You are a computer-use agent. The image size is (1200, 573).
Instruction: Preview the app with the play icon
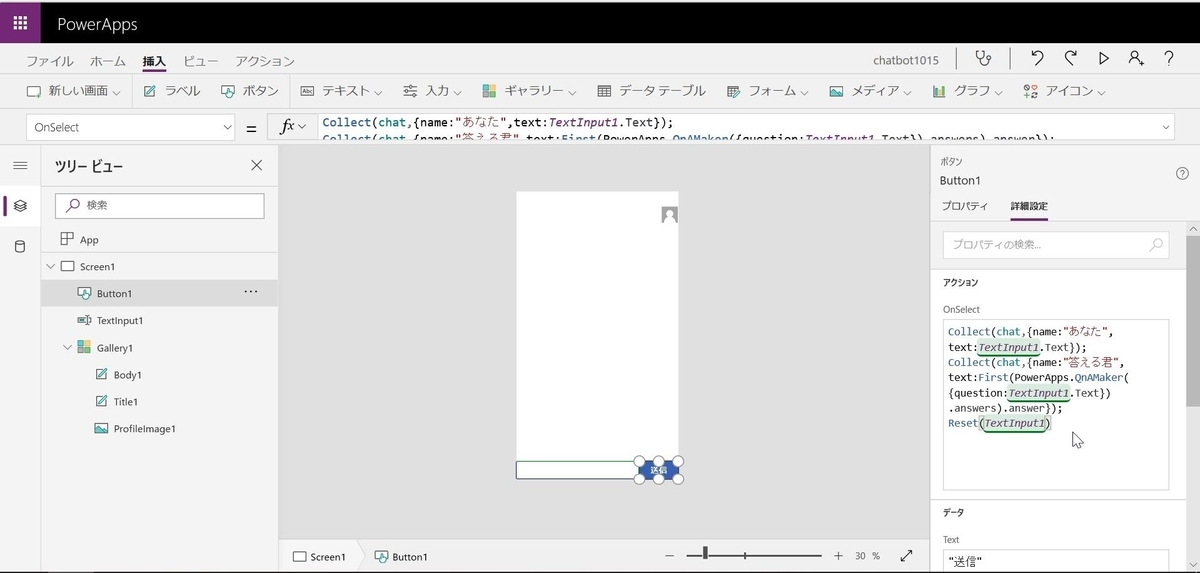(x=1103, y=59)
